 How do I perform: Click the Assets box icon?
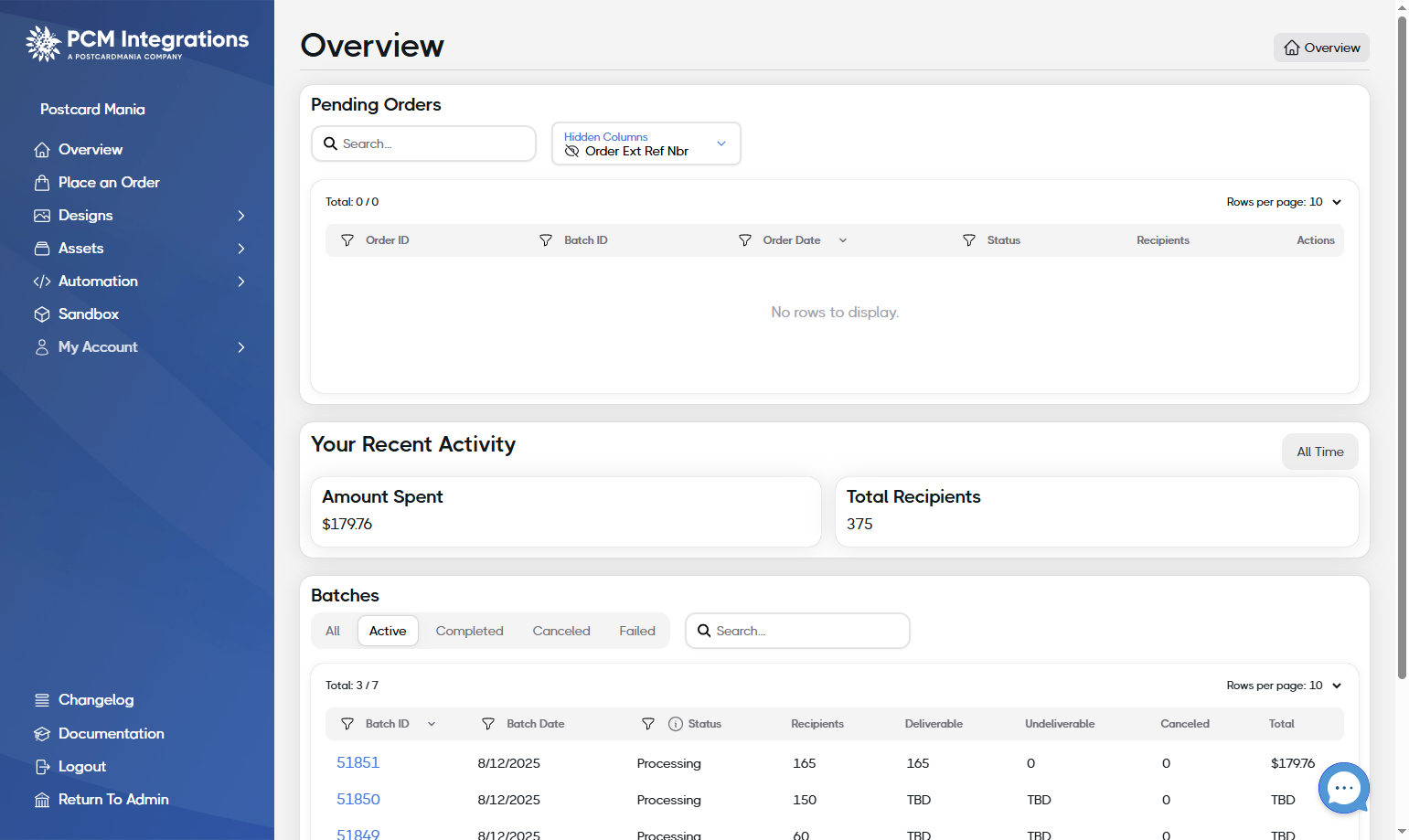[x=42, y=249]
